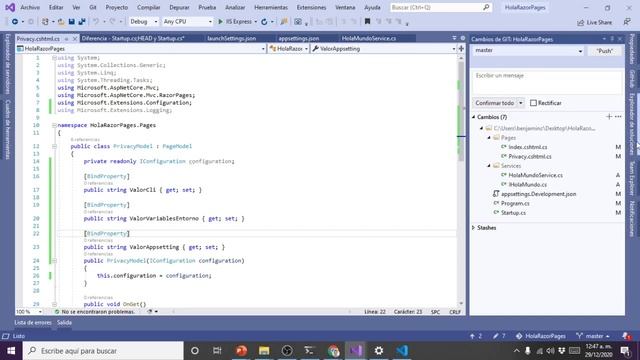Click the Push button
This screenshot has width=640, height=360.
pos(604,51)
